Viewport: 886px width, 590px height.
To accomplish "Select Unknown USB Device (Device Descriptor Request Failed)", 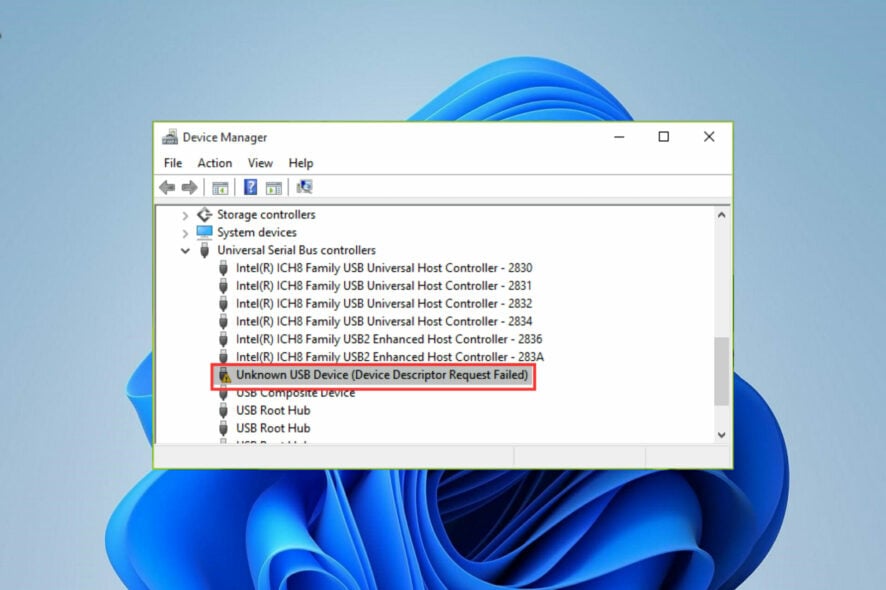I will tap(382, 375).
